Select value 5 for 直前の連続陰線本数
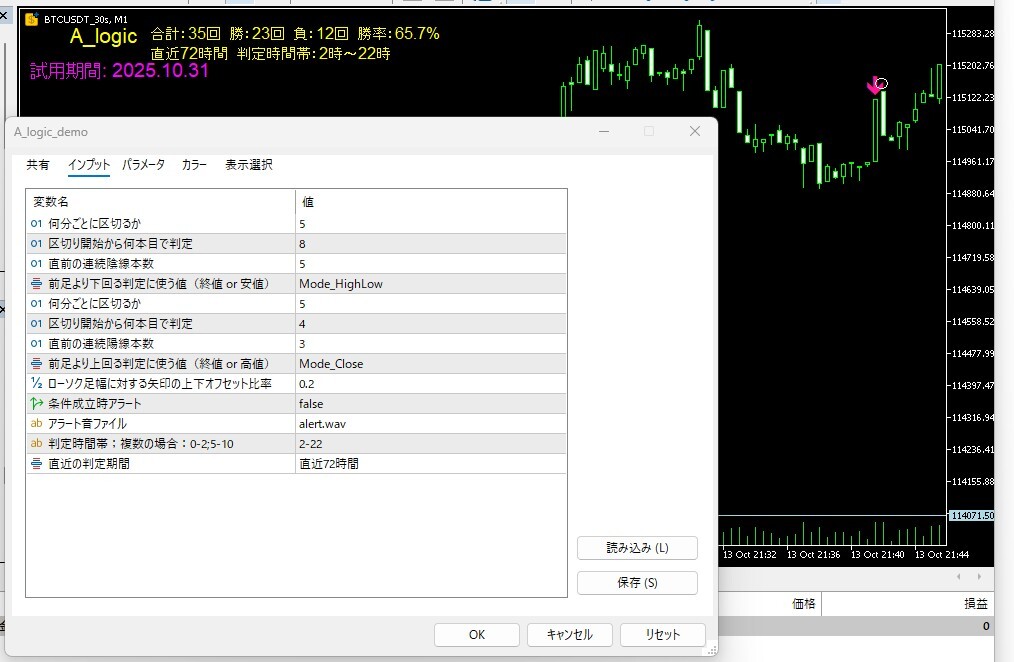Viewport: 1014px width, 662px height. 431,264
